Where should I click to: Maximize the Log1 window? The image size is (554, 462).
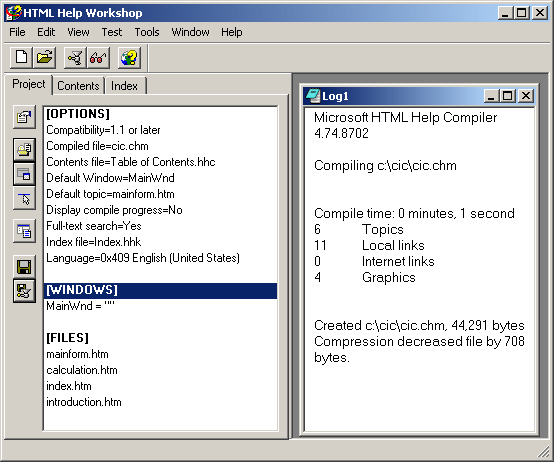point(508,96)
